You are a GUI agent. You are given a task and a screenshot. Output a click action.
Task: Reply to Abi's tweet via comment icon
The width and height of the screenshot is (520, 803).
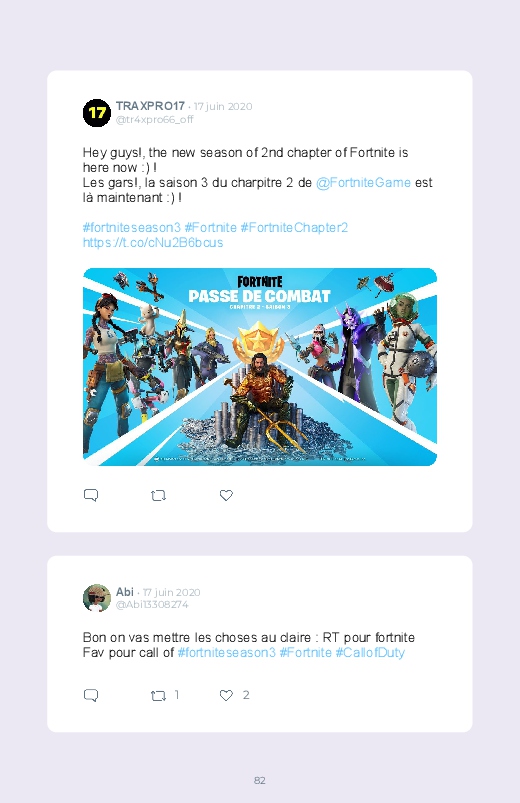(91, 695)
